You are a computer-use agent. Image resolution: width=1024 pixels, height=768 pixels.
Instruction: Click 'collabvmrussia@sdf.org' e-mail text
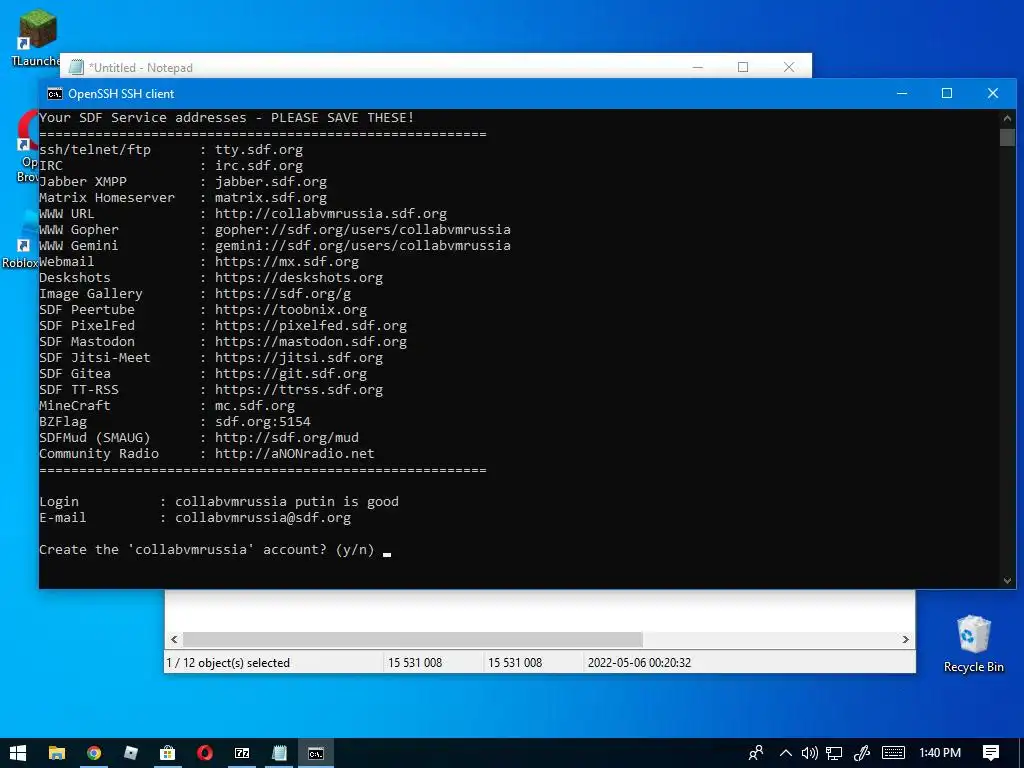pyautogui.click(x=263, y=518)
